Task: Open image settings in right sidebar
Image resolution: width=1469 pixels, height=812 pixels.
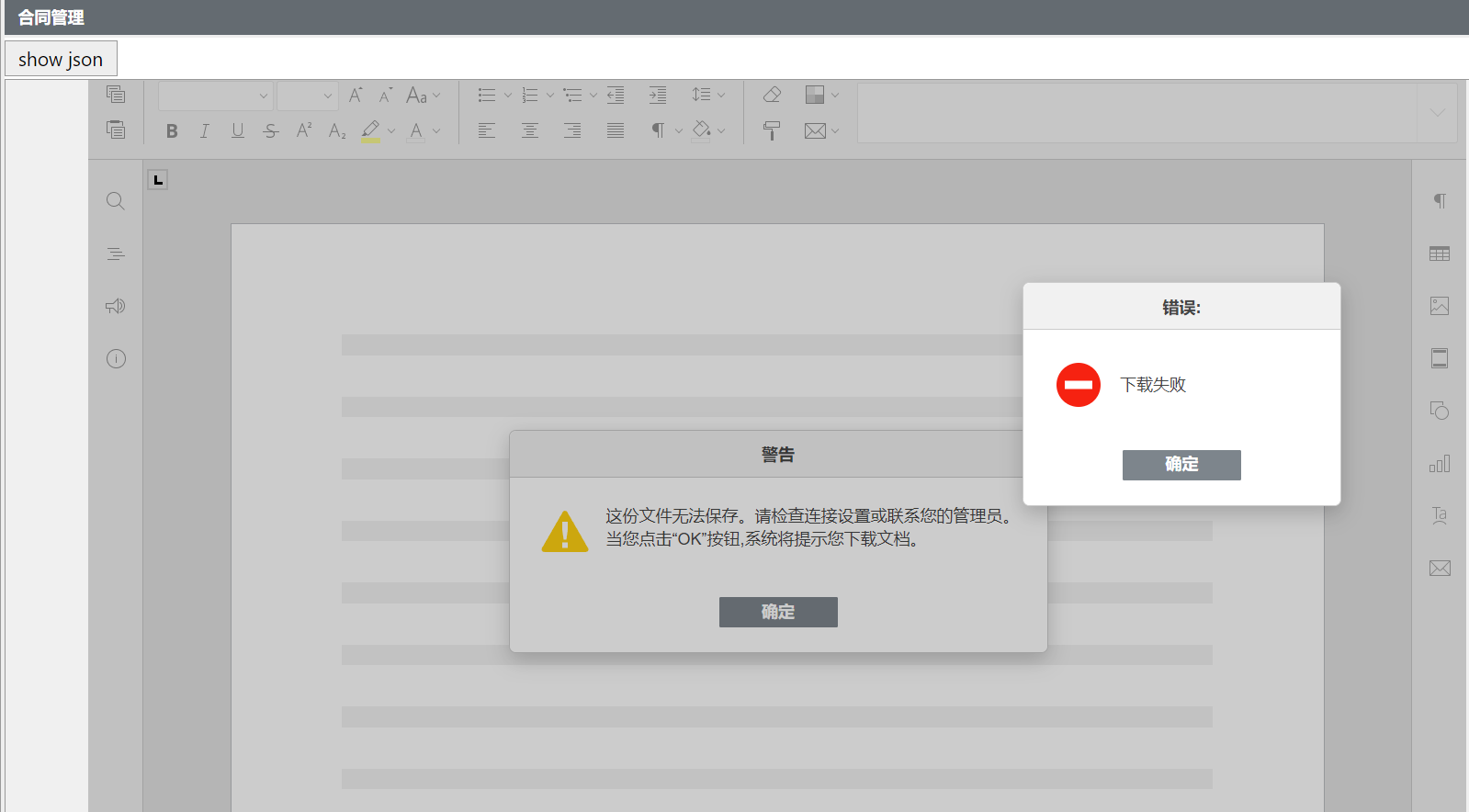Action: coord(1440,306)
